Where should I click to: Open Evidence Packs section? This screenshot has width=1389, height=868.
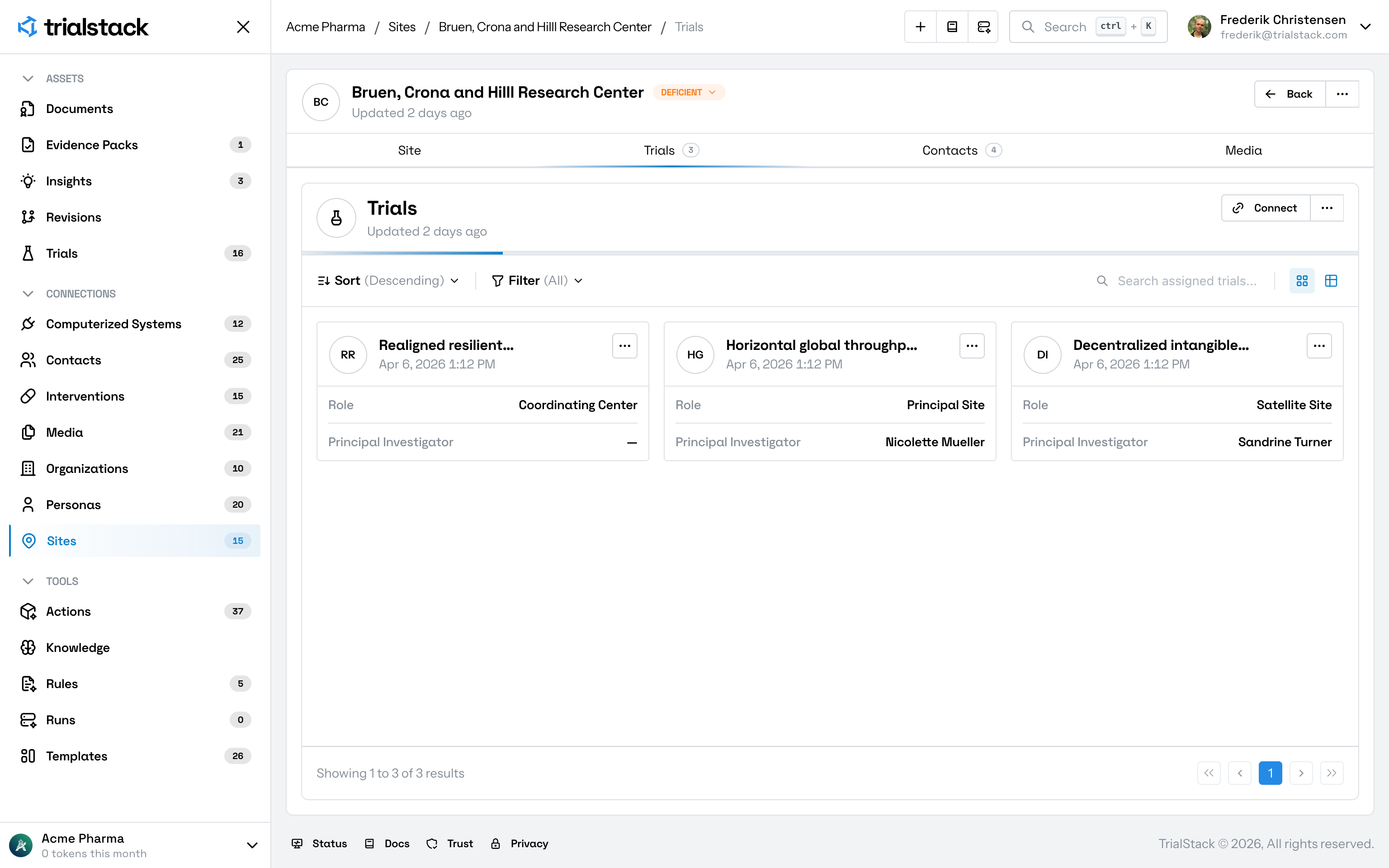(x=135, y=145)
